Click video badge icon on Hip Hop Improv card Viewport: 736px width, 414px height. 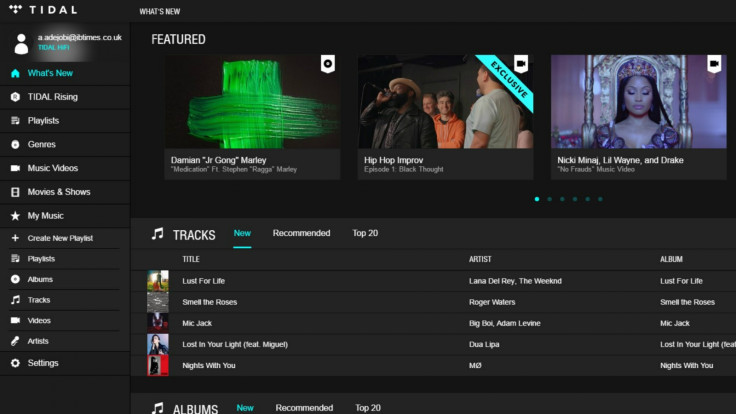(521, 64)
